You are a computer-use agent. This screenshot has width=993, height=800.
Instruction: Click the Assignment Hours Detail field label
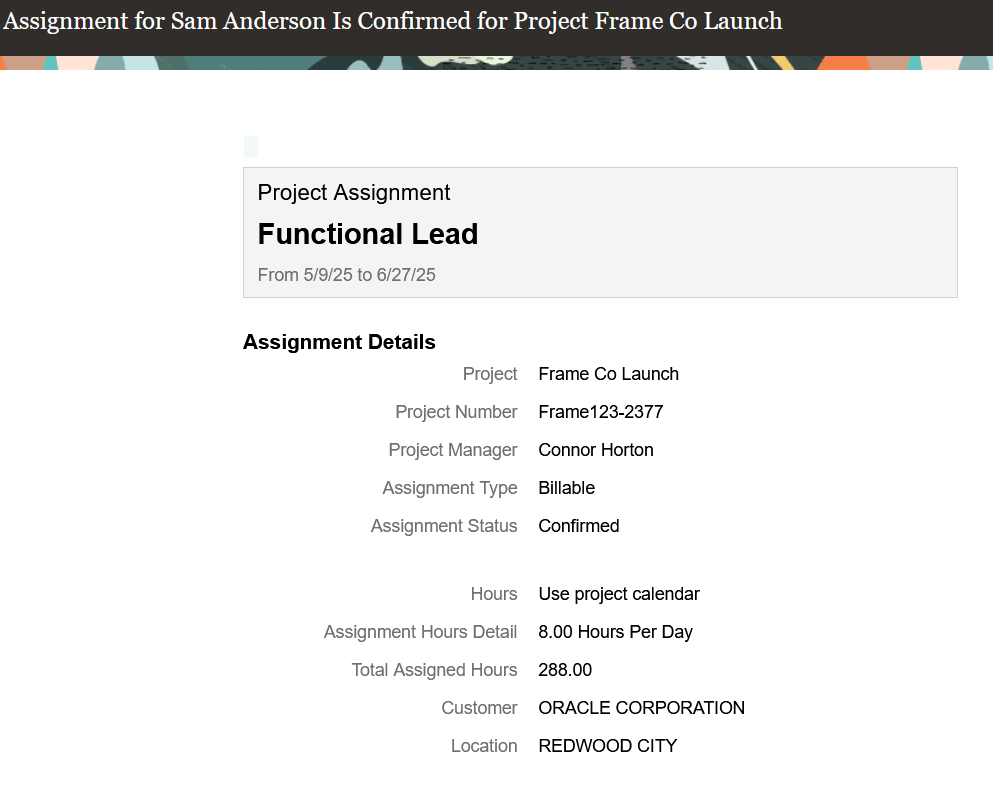coord(421,632)
